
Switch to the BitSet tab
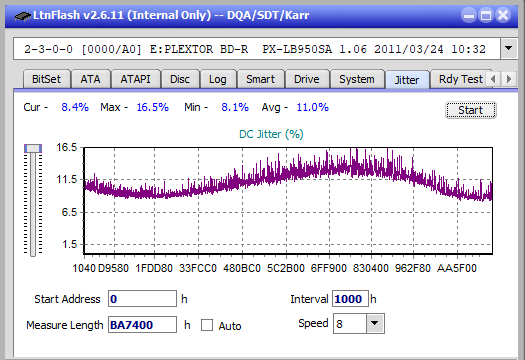pyautogui.click(x=47, y=79)
